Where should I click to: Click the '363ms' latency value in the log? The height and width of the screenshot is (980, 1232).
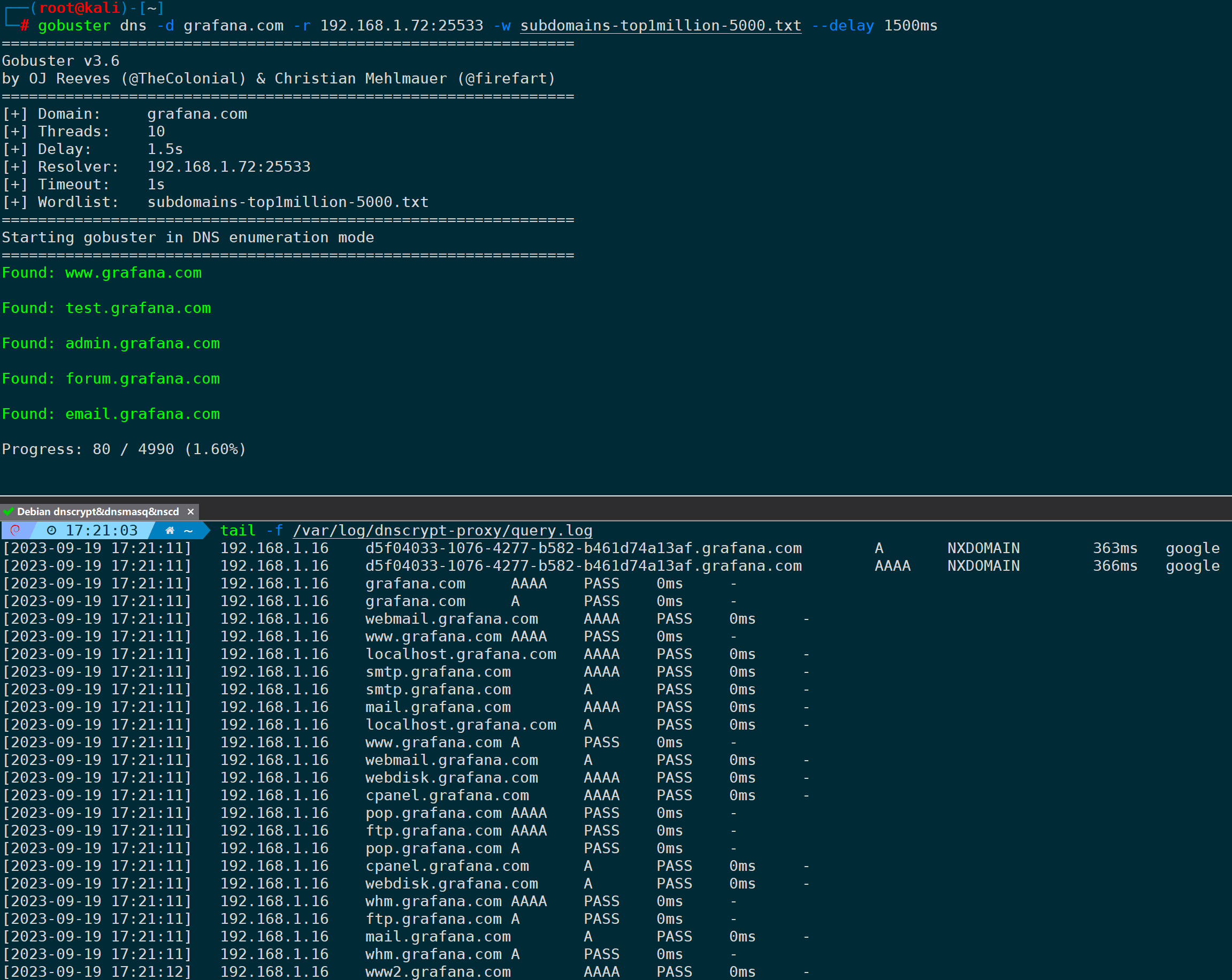click(1115, 548)
